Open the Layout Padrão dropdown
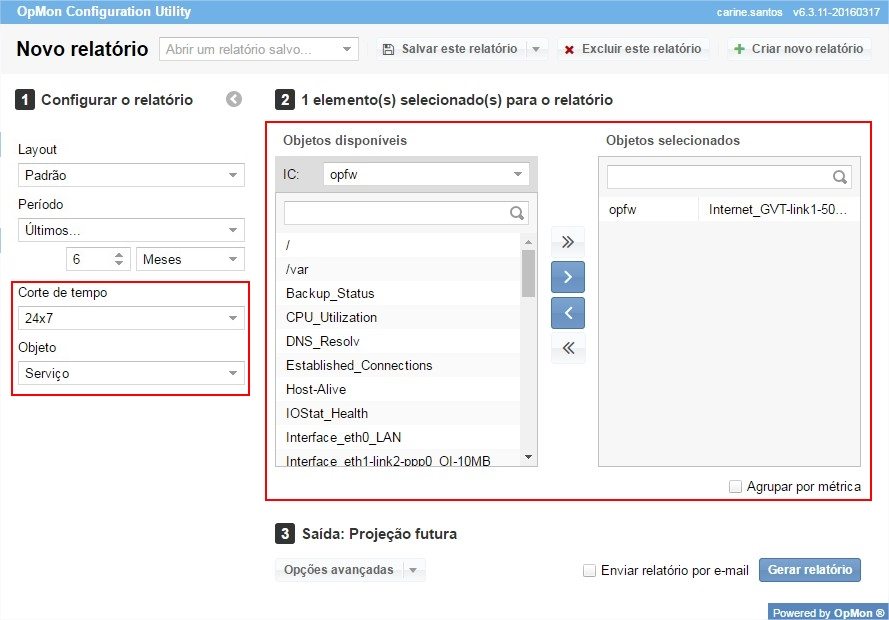 131,175
